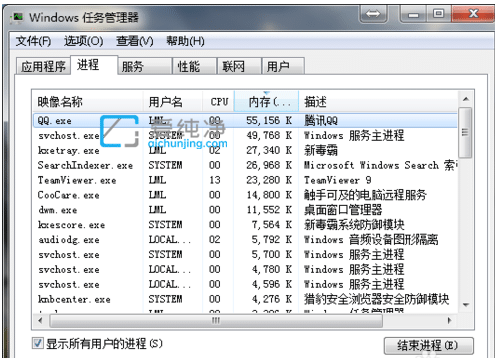Open the 文件(F) menu

[x=33, y=41]
